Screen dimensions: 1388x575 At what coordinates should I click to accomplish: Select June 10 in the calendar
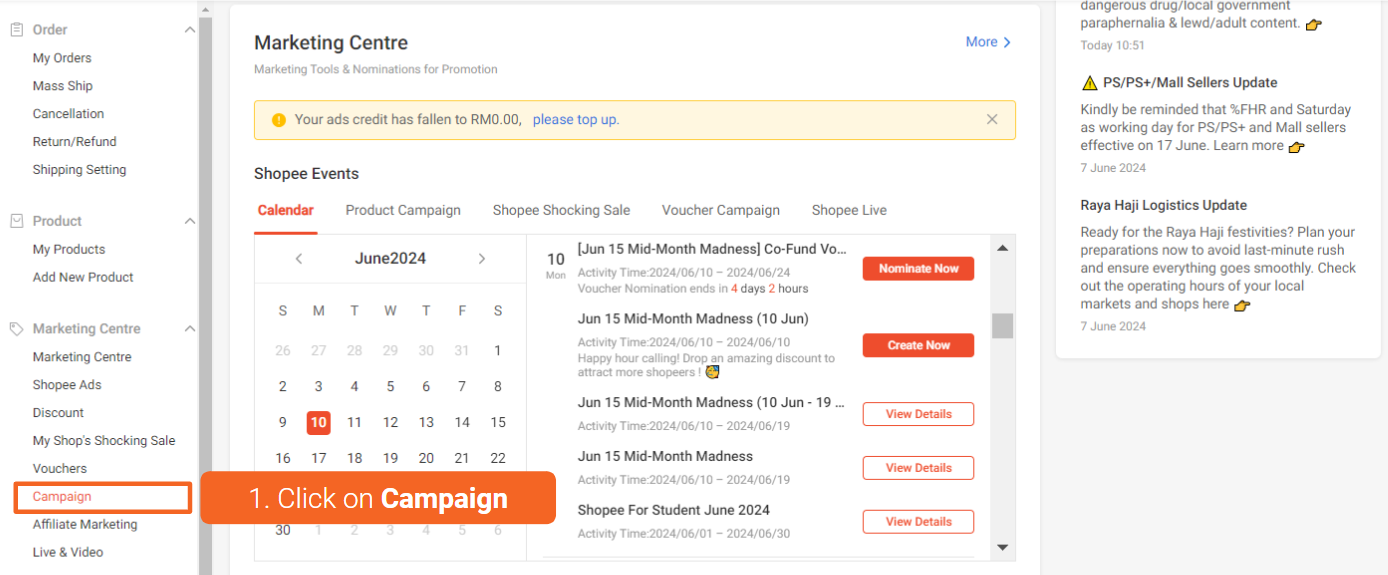tap(318, 423)
